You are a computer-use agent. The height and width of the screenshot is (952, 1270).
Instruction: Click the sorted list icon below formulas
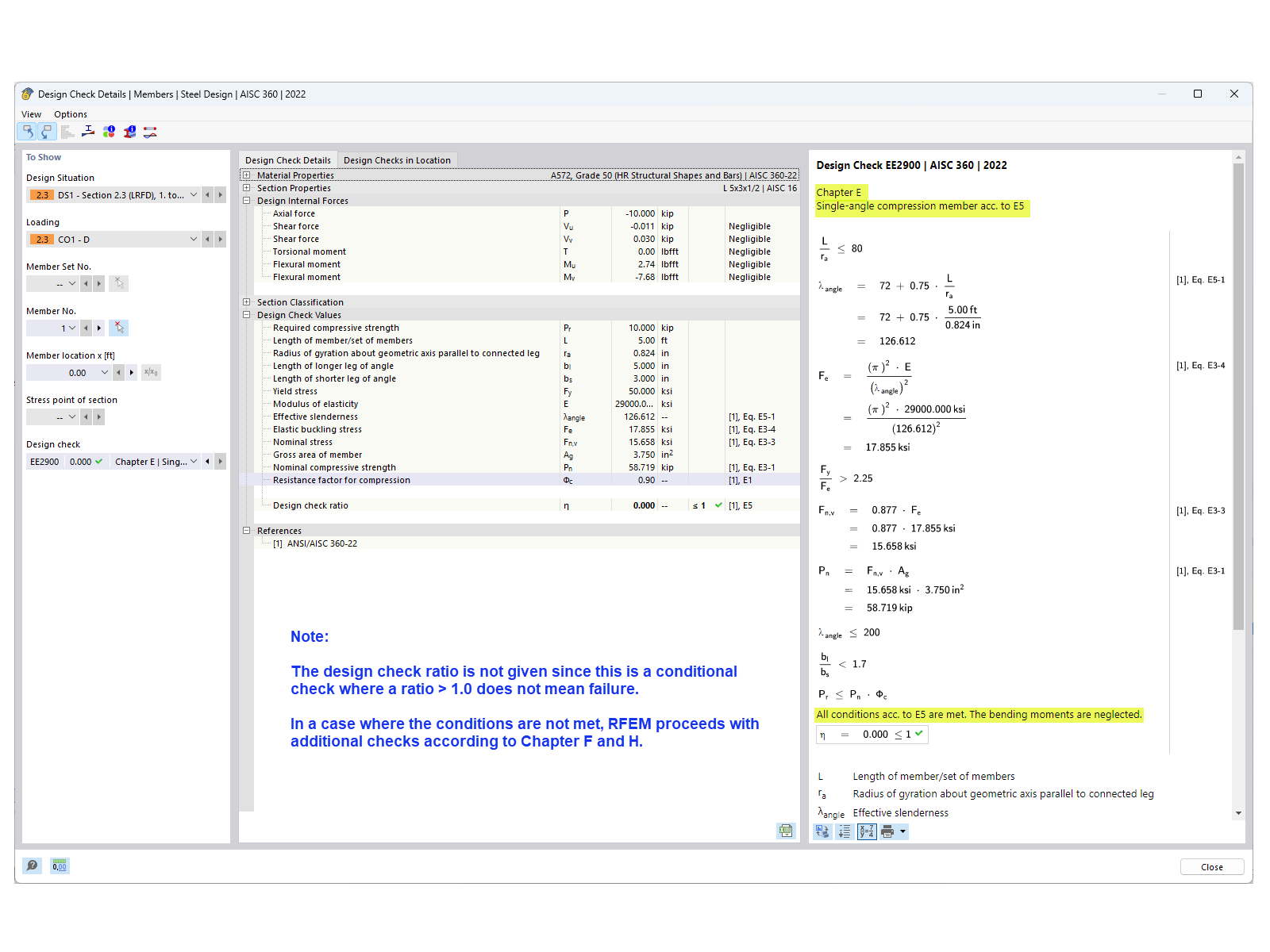click(845, 831)
